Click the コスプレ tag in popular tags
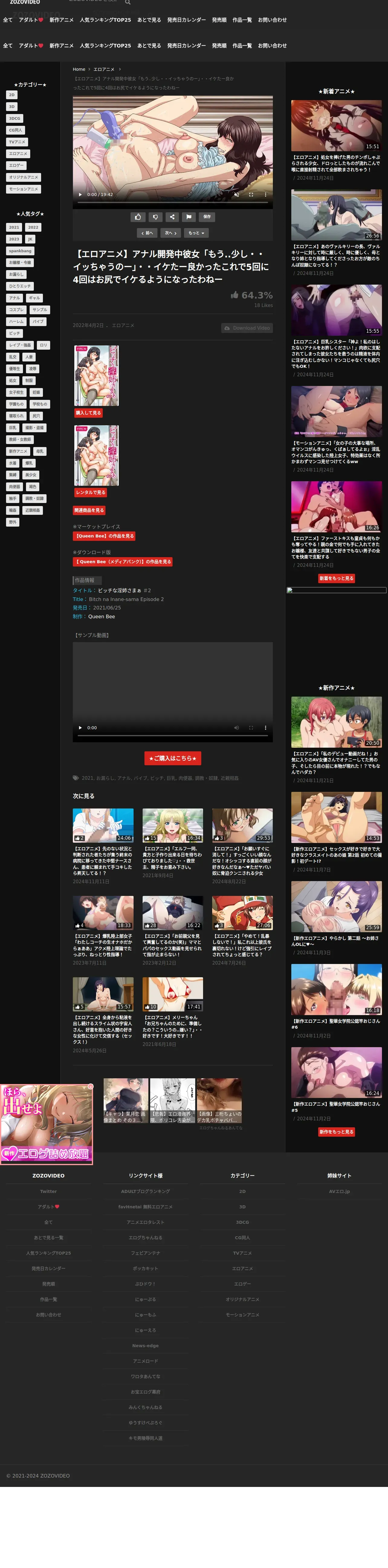The image size is (388, 1568). click(16, 310)
